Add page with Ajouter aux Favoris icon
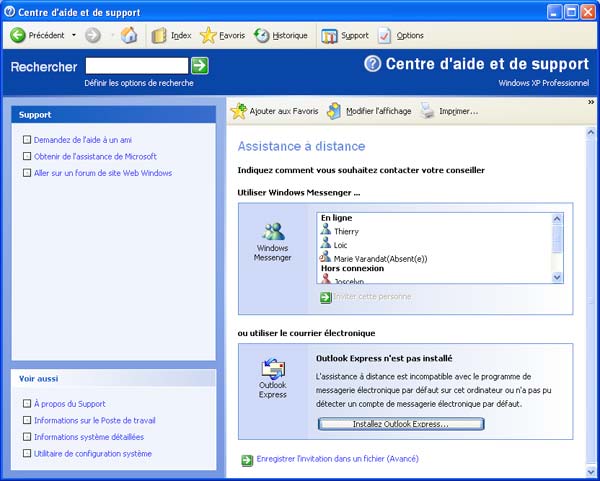This screenshot has width=600, height=481. (239, 111)
